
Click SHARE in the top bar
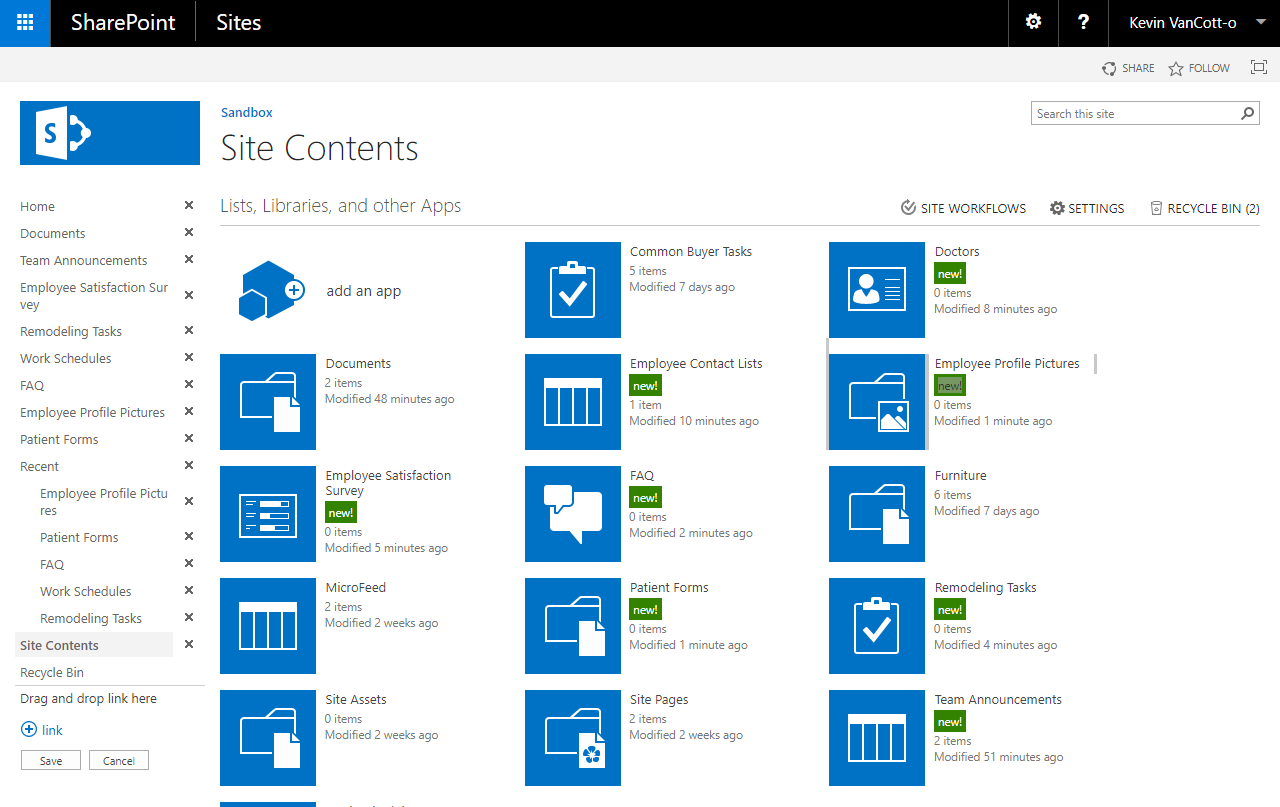point(1128,68)
